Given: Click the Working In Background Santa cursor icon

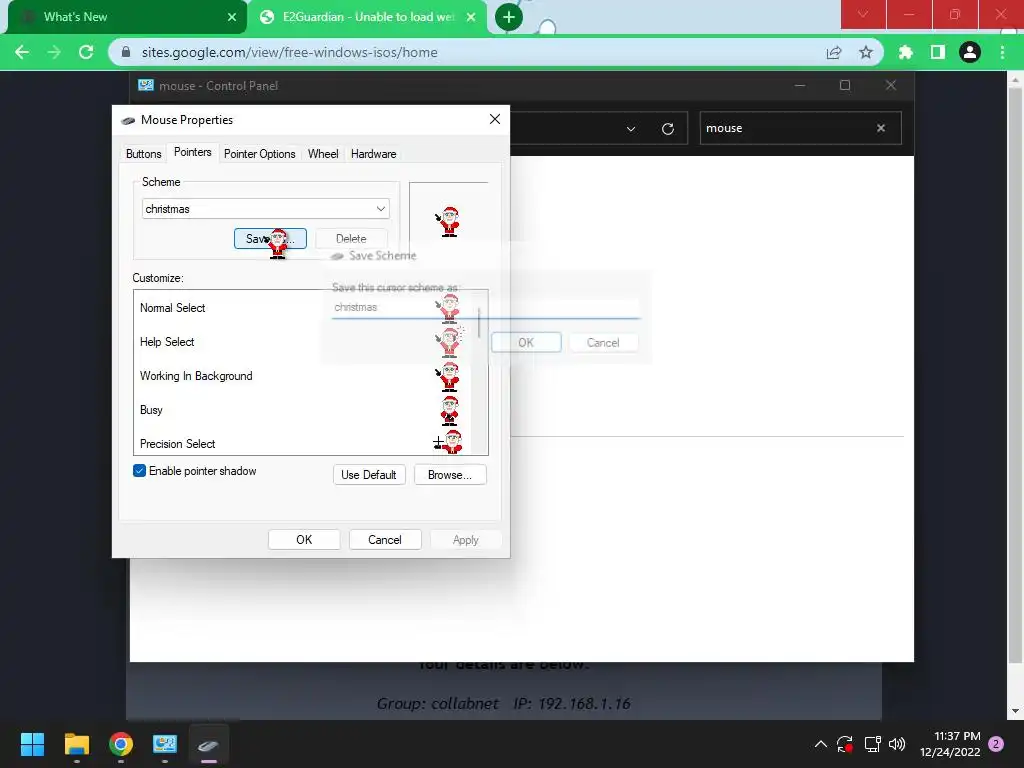Looking at the screenshot, I should [449, 377].
